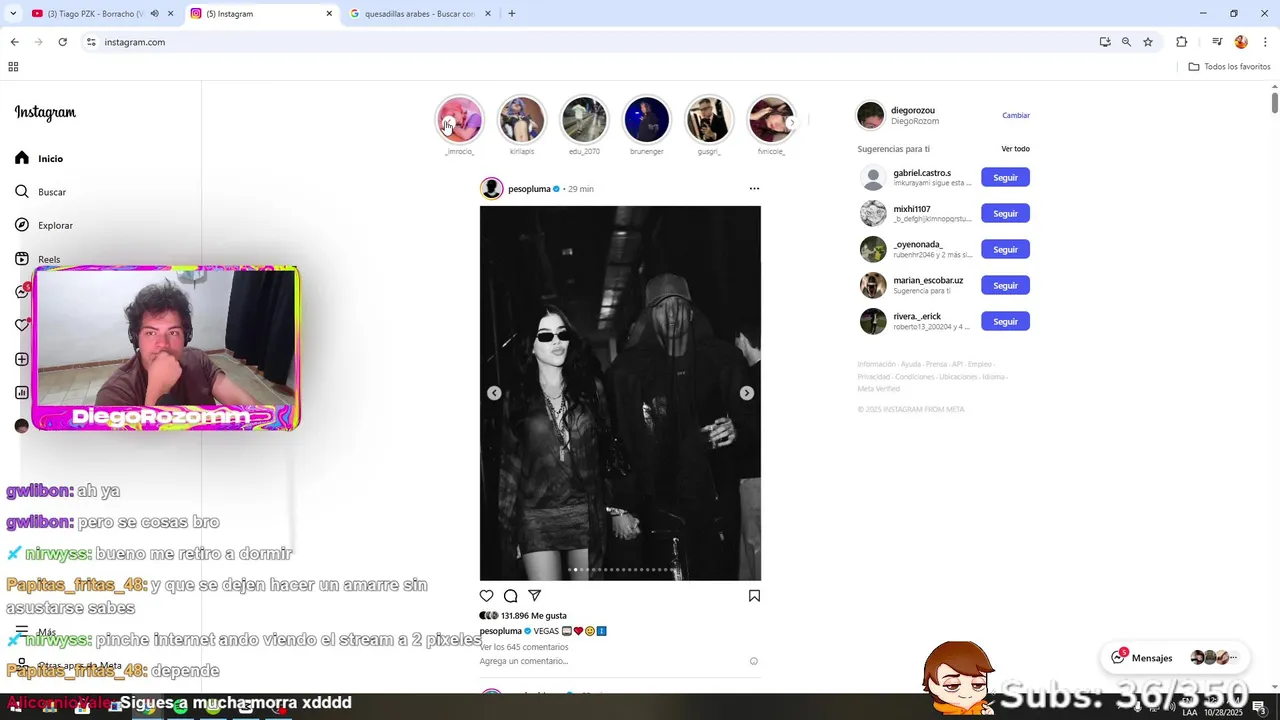The image size is (1280, 720).
Task: Open Chrome three-dot menu
Action: pos(1265,42)
